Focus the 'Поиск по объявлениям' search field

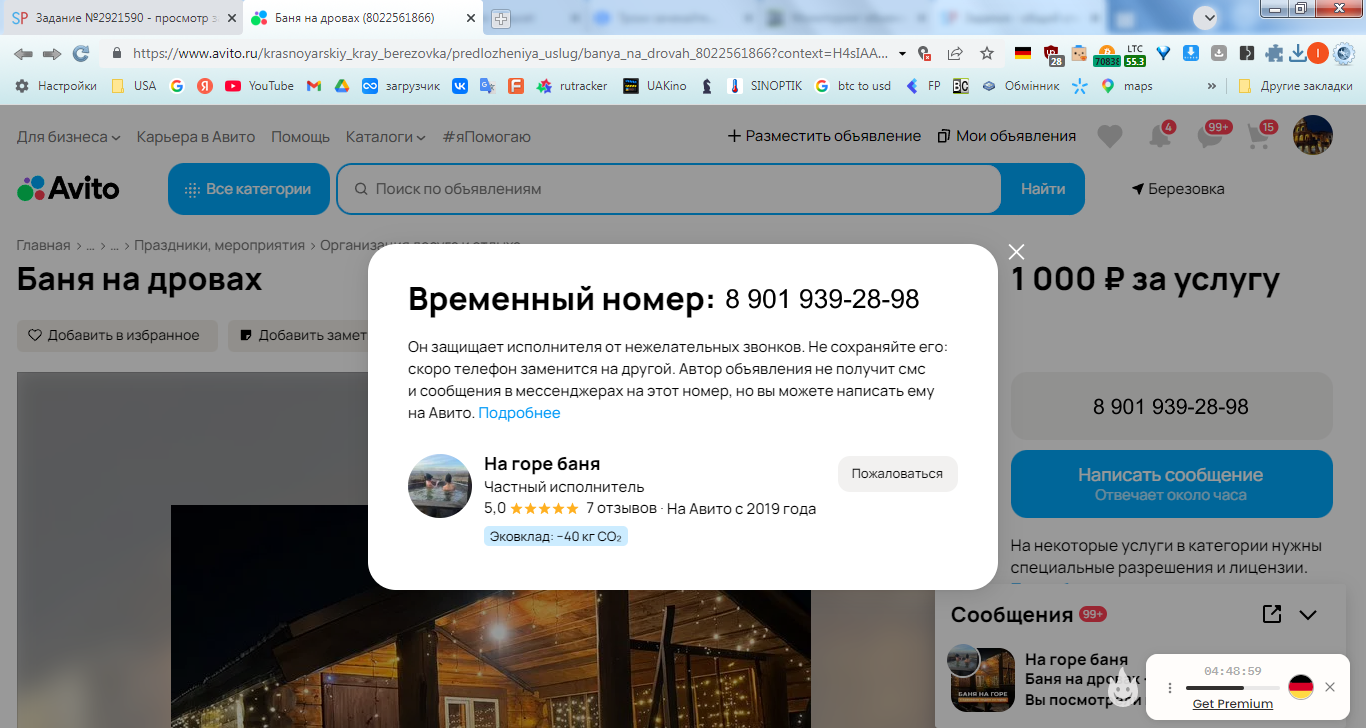coord(668,189)
